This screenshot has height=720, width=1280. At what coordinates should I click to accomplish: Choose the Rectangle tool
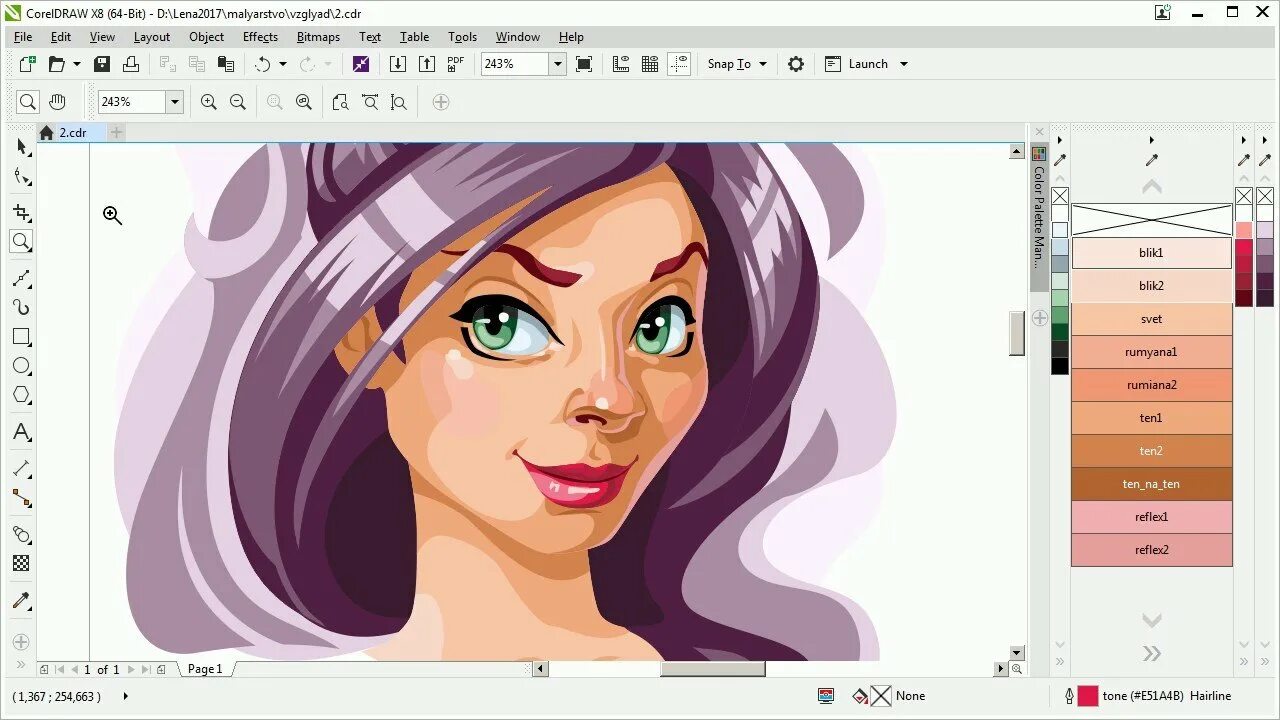(x=22, y=337)
